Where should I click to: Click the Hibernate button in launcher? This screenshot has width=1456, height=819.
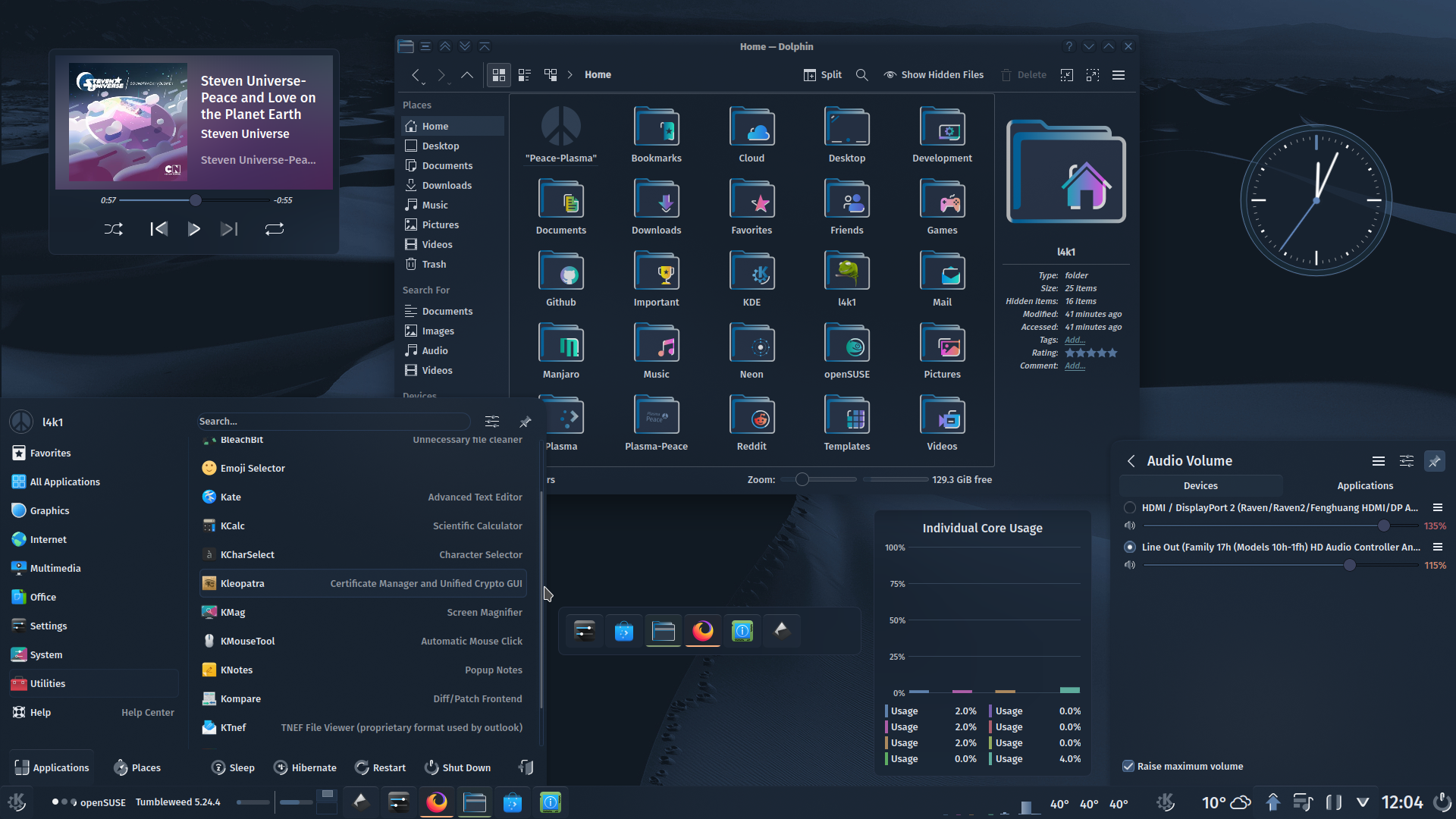305,767
